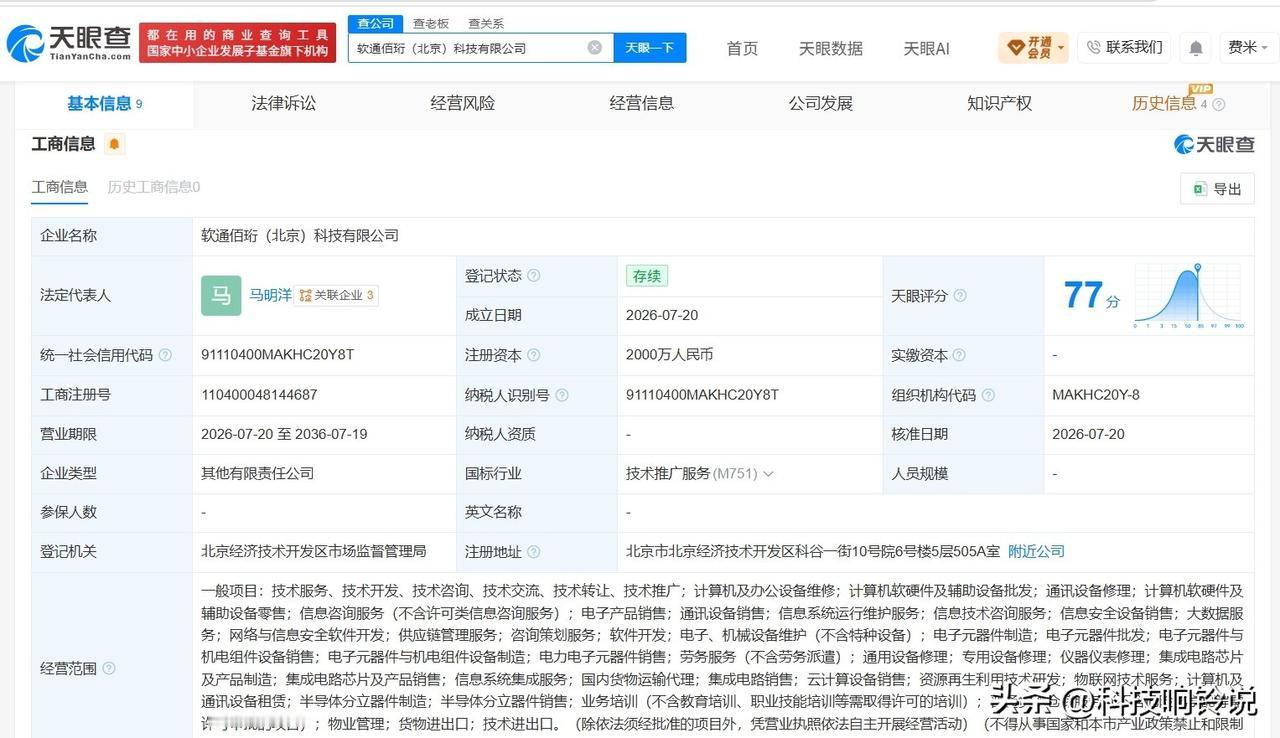1280x738 pixels.
Task: Select the 查关系 search tab
Action: [x=486, y=23]
